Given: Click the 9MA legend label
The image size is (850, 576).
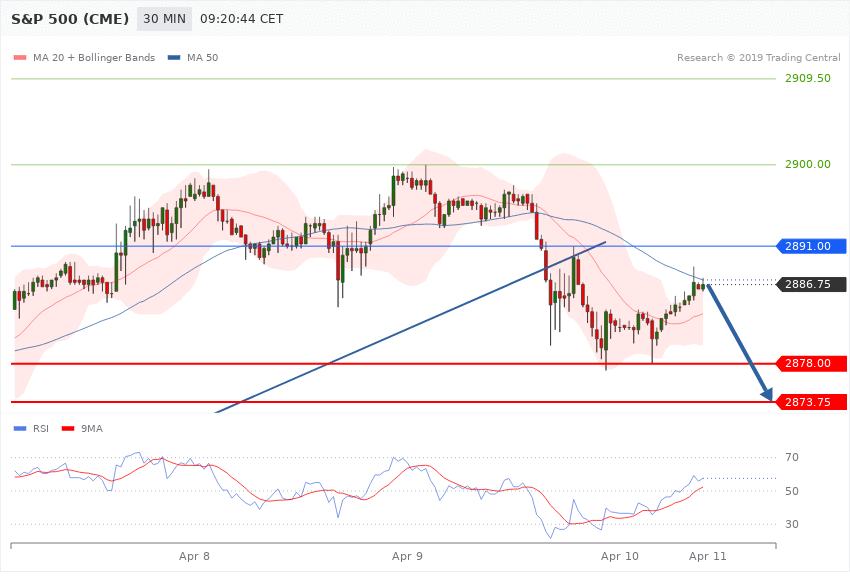Looking at the screenshot, I should (92, 429).
